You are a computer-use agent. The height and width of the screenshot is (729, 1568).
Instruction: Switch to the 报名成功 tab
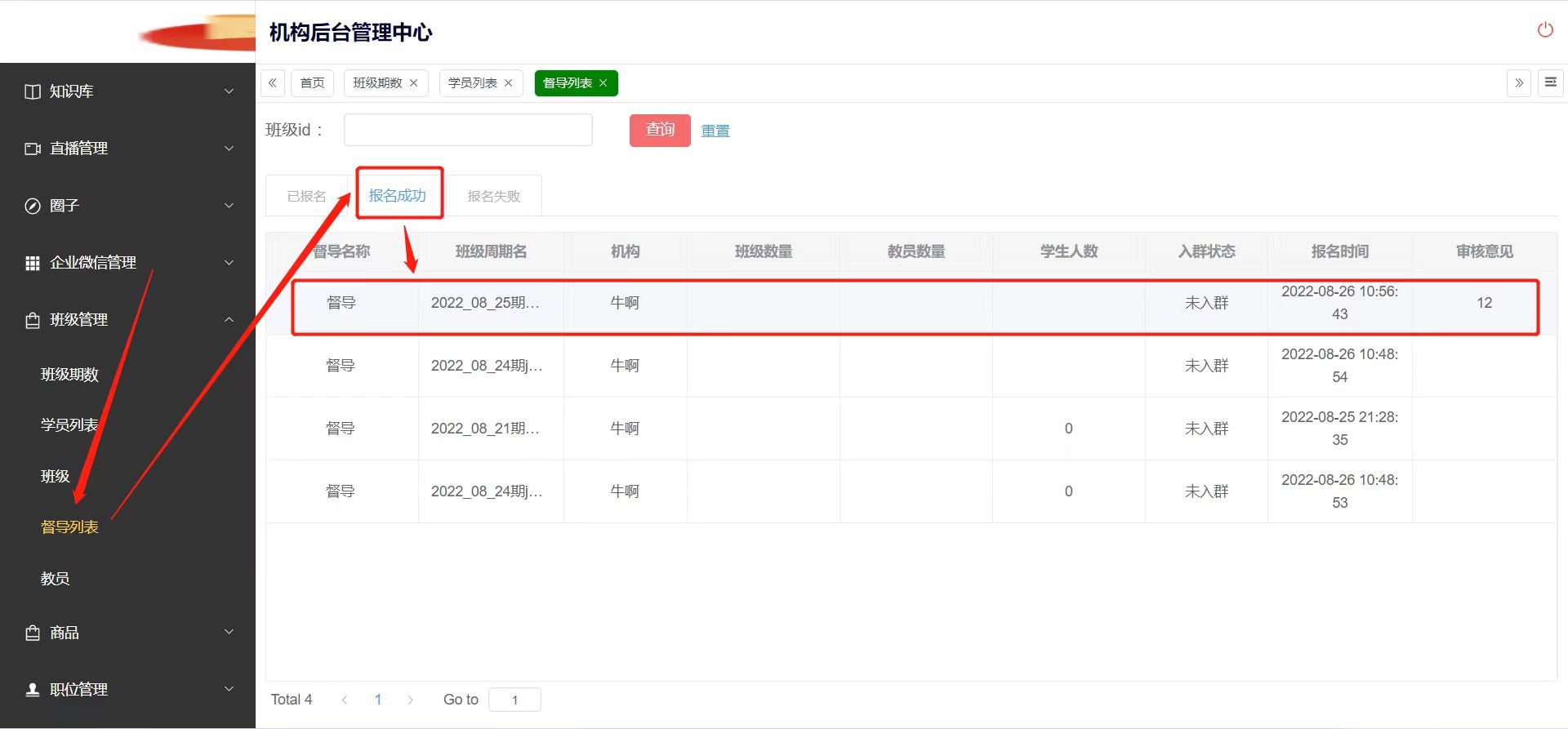tap(398, 196)
